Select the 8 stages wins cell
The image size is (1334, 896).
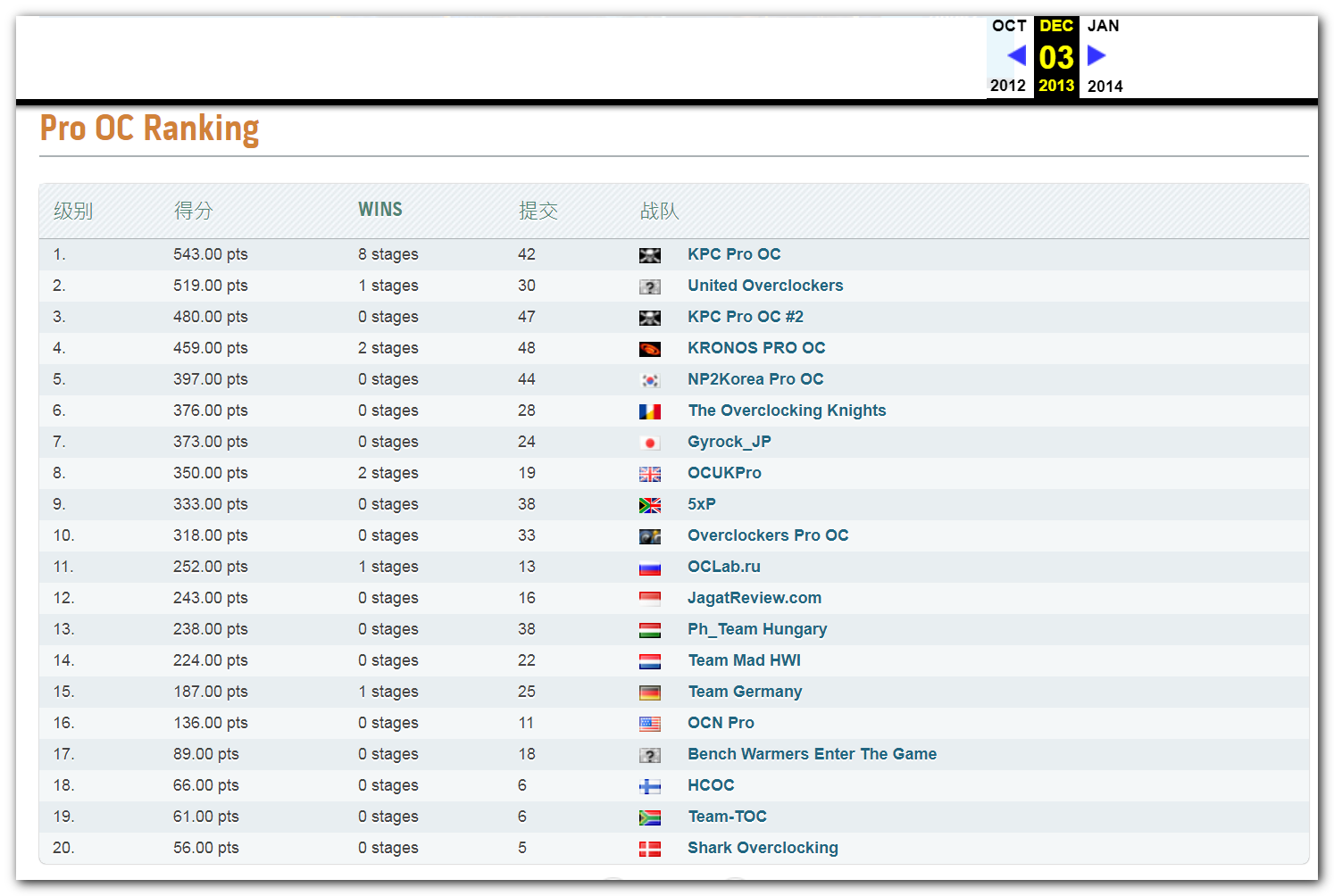click(388, 254)
